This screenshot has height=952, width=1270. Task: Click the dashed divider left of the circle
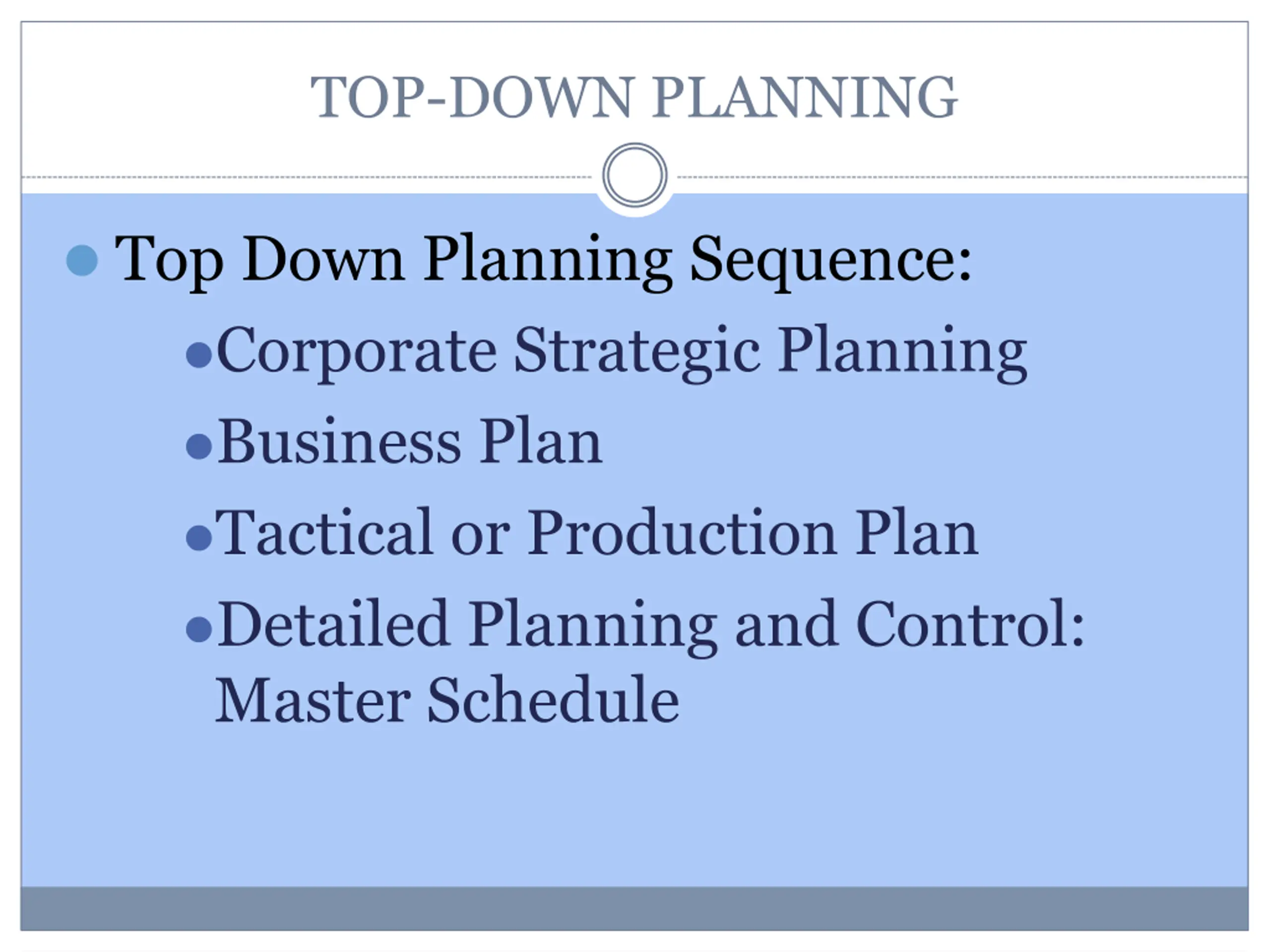coord(304,178)
